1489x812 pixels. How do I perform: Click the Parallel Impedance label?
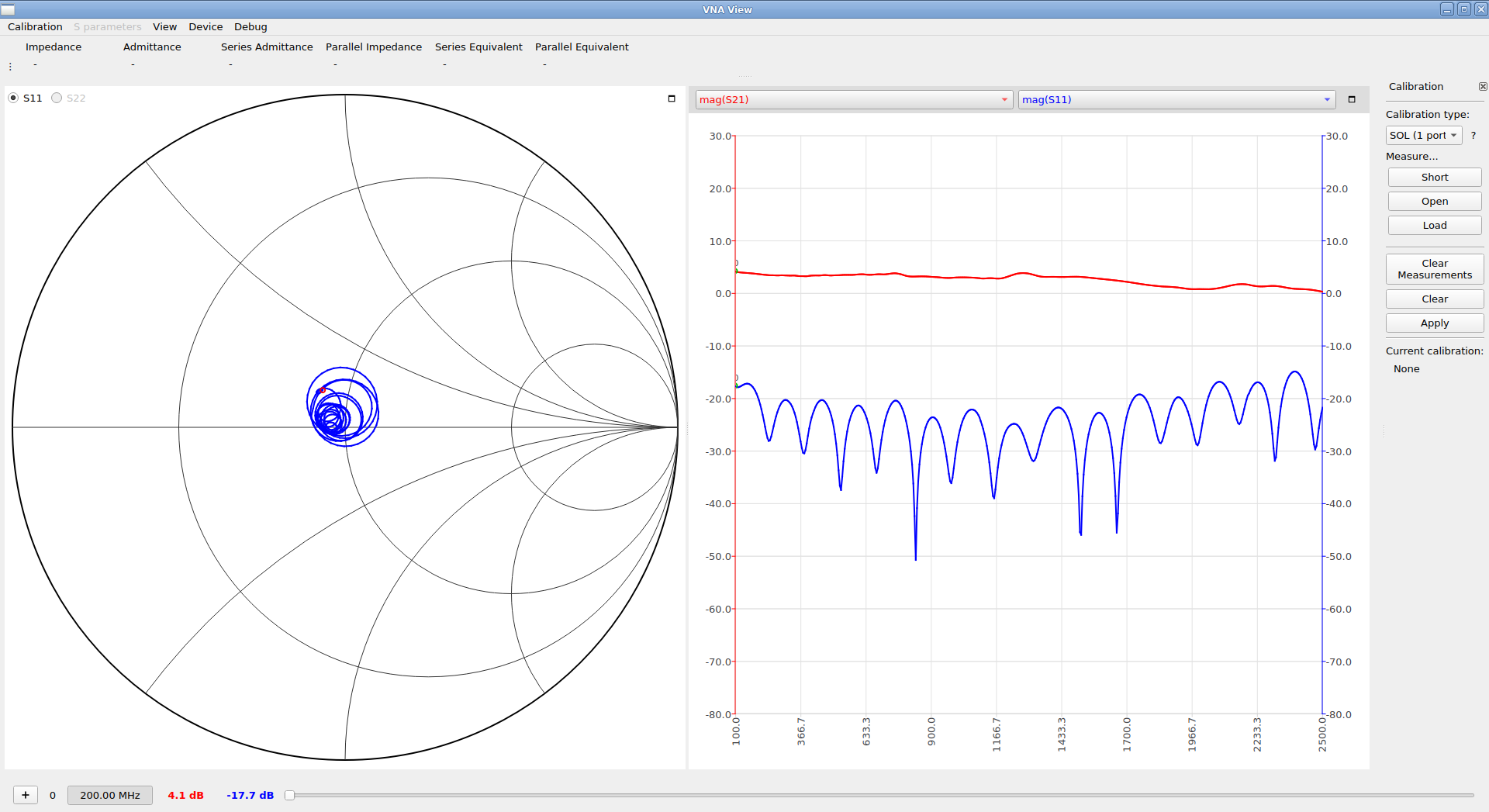pos(374,47)
